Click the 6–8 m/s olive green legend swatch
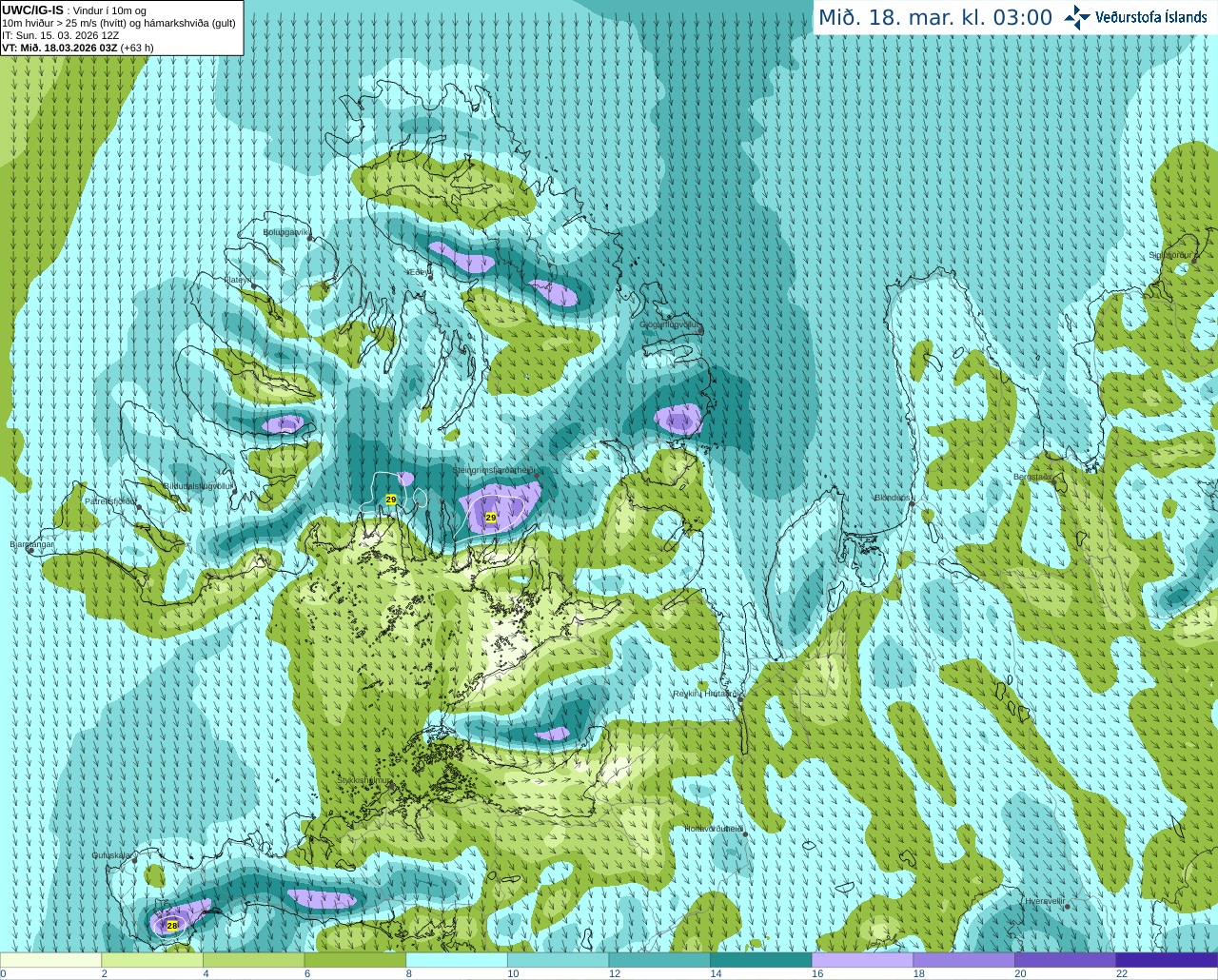Screen dimensions: 1218x980 pyautogui.click(x=355, y=960)
